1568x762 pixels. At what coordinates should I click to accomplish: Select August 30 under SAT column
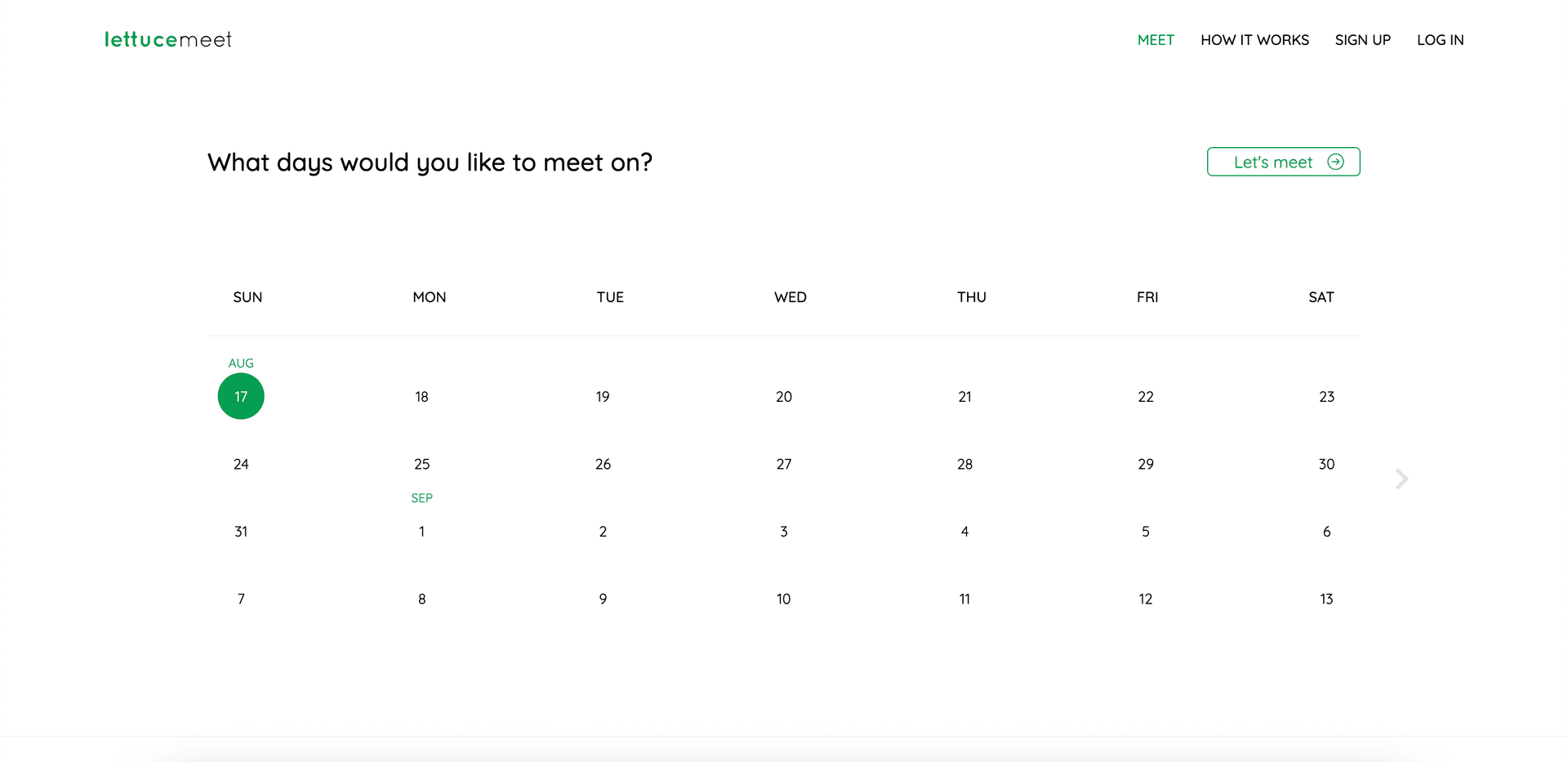point(1325,464)
